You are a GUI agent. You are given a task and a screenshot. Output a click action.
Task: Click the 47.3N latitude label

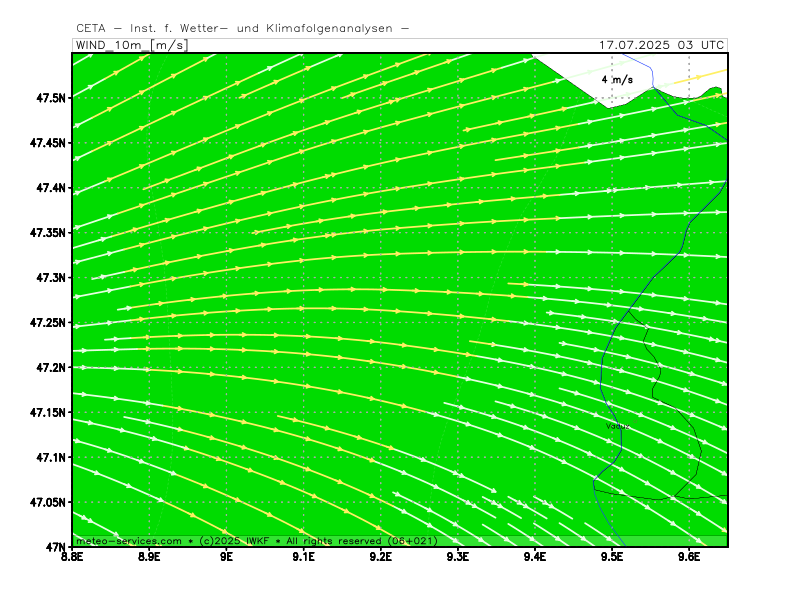click(x=51, y=278)
